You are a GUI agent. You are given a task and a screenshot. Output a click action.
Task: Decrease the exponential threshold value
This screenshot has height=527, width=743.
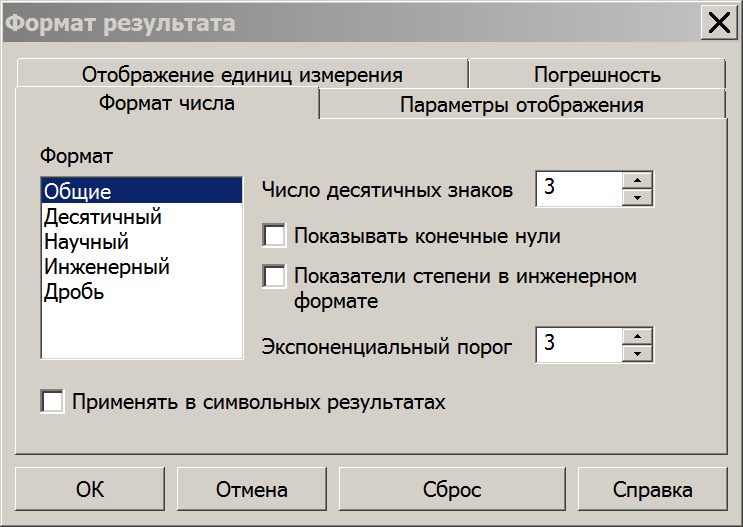click(637, 354)
